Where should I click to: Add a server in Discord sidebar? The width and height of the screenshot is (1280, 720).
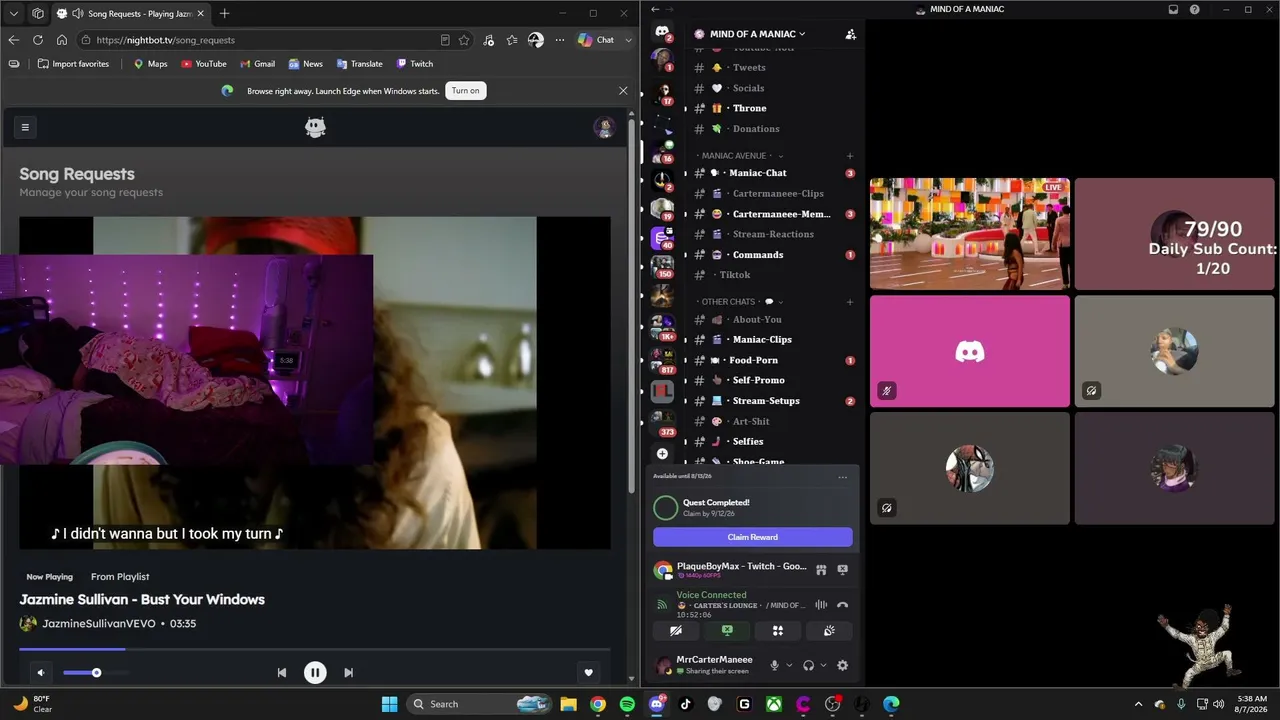662,454
